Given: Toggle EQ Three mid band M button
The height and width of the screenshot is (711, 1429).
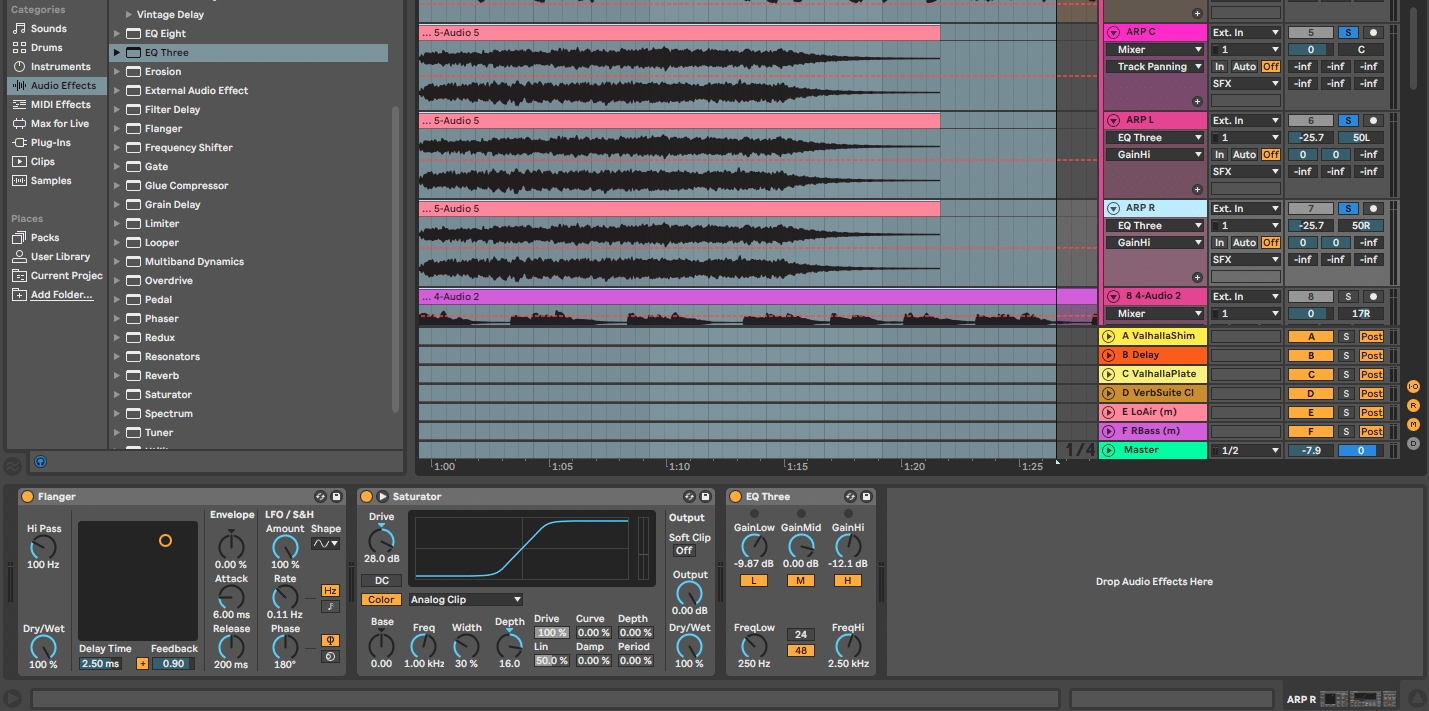Looking at the screenshot, I should [800, 581].
